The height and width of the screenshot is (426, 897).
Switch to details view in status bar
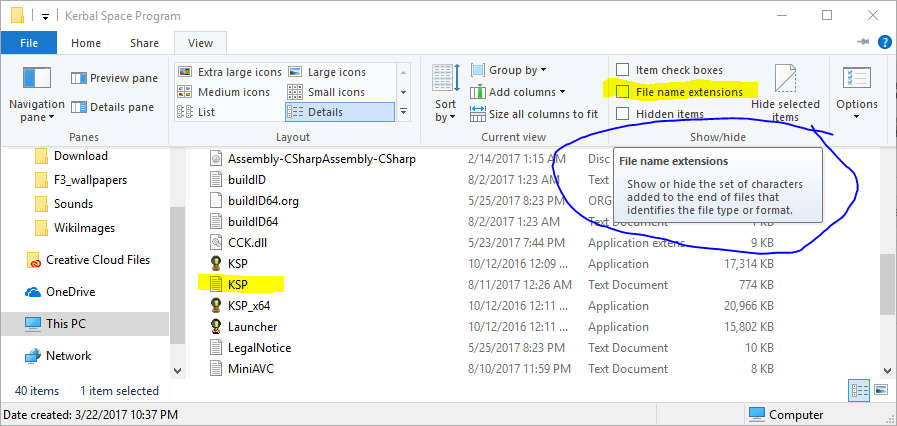click(x=860, y=391)
